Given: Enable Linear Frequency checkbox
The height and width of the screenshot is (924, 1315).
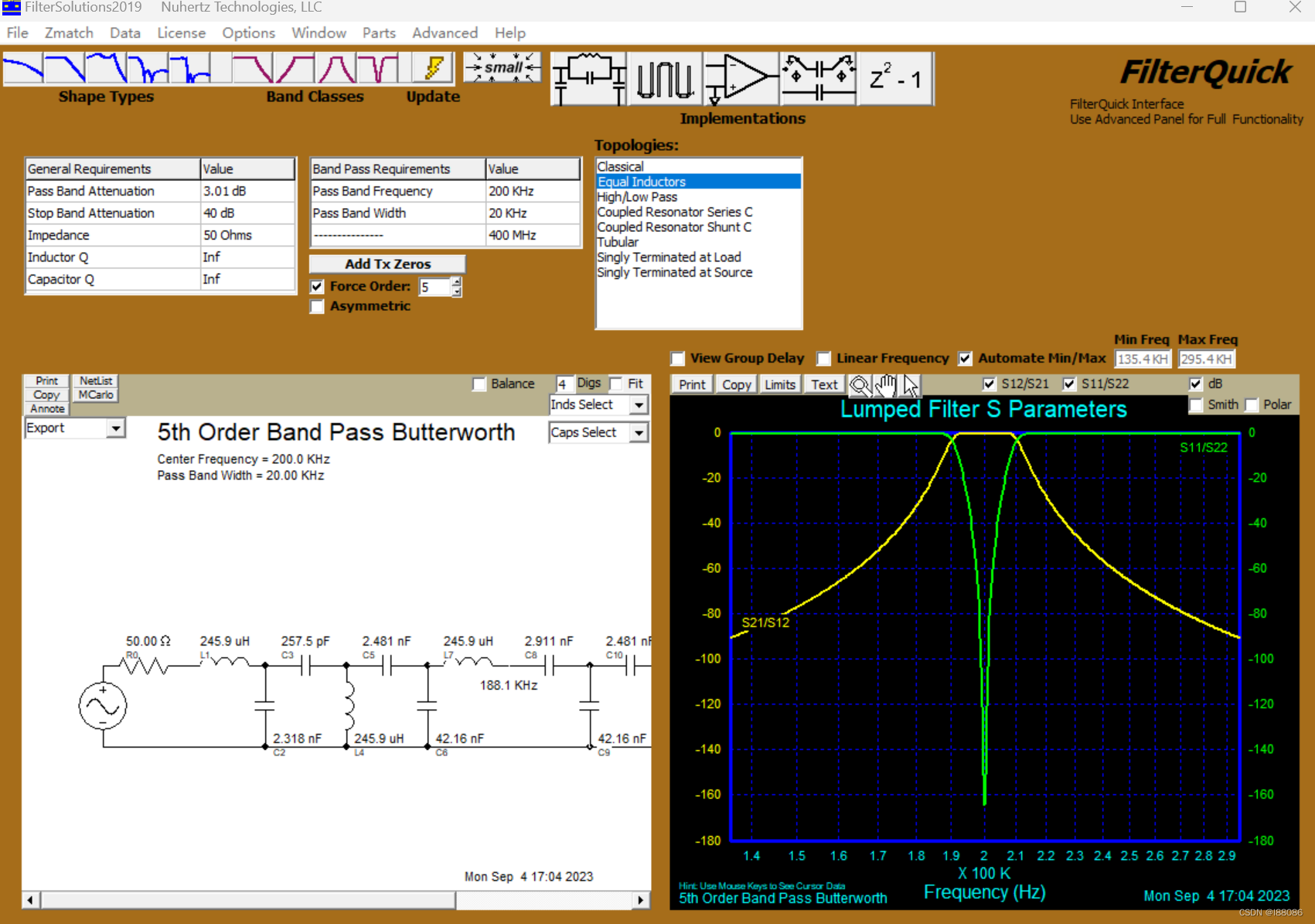Looking at the screenshot, I should pyautogui.click(x=824, y=359).
